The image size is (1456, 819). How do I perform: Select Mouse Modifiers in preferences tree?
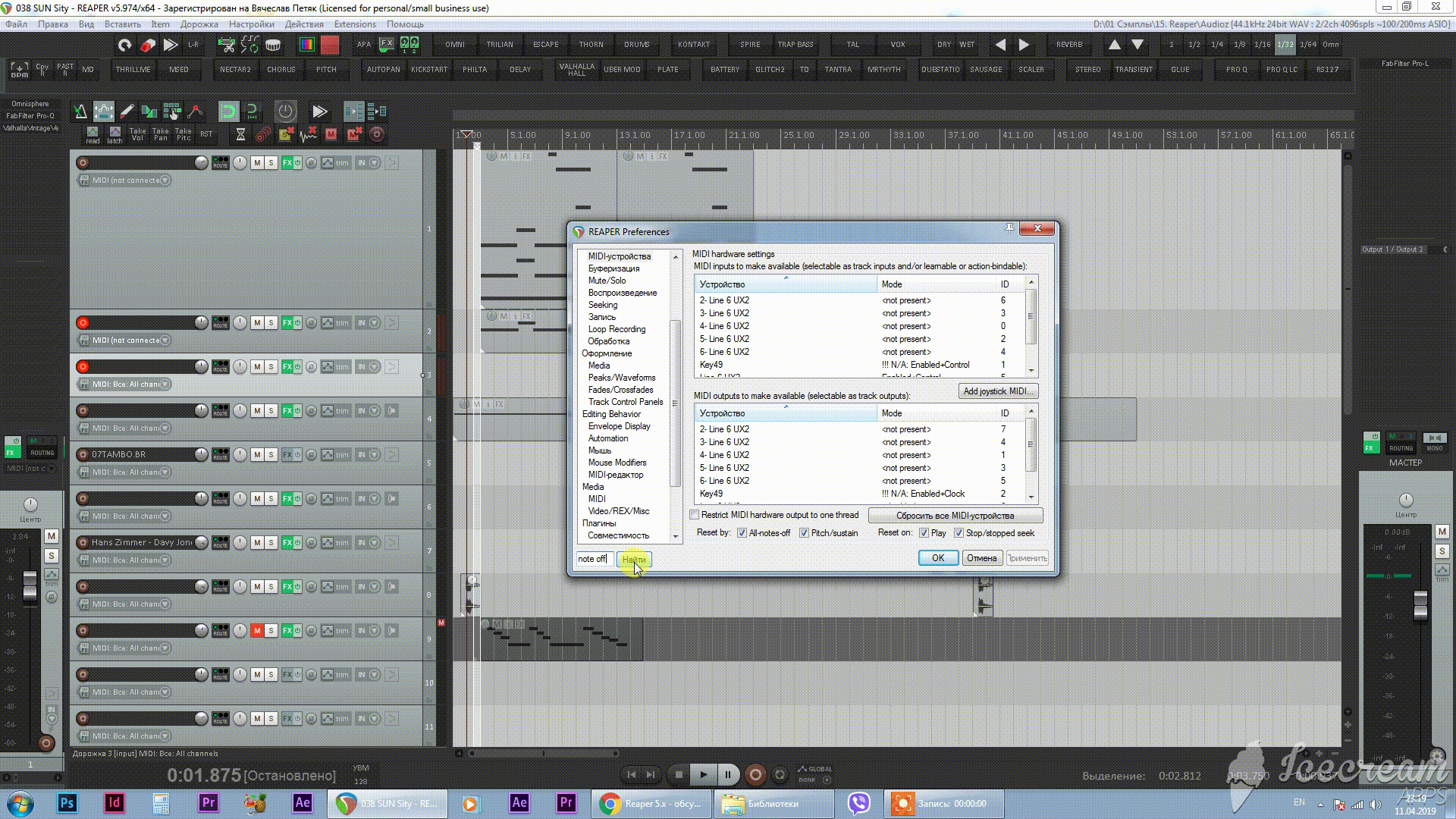(617, 463)
